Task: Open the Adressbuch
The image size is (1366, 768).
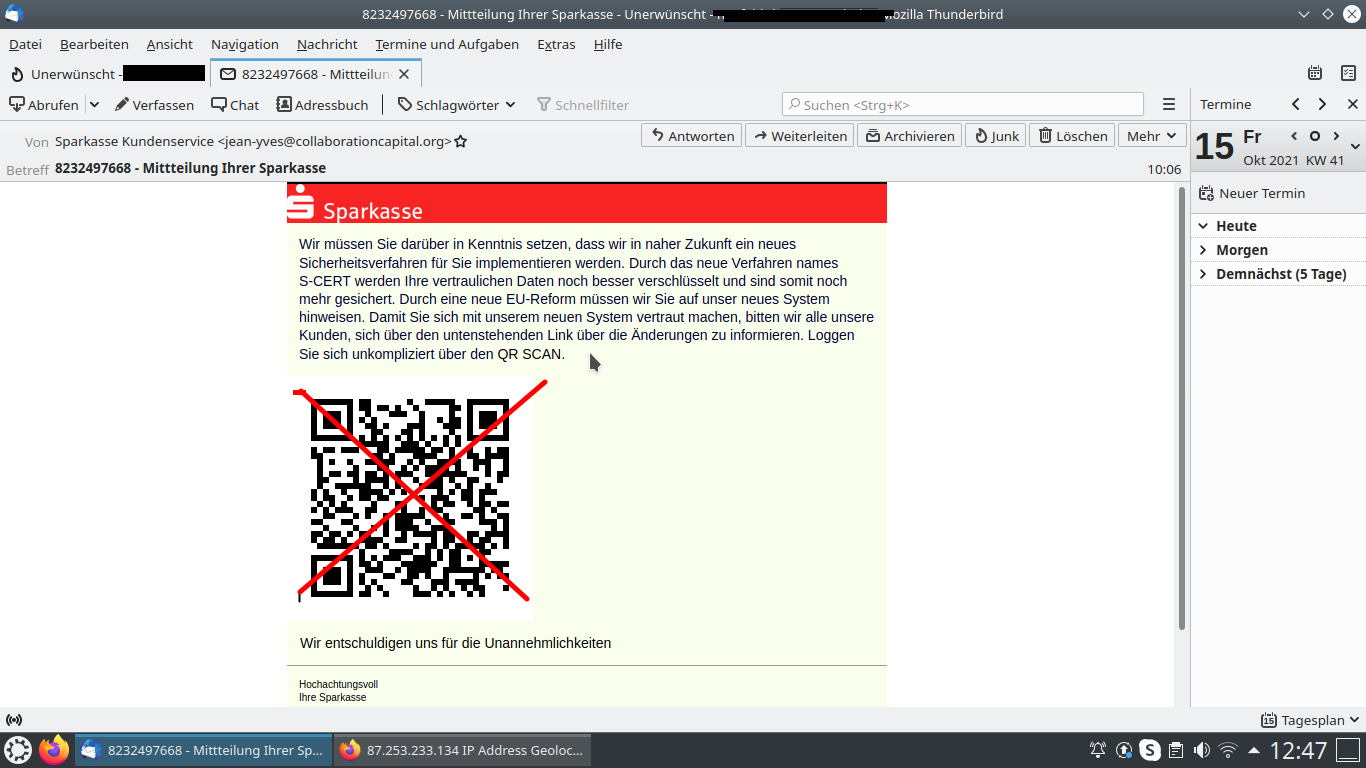Action: [322, 104]
